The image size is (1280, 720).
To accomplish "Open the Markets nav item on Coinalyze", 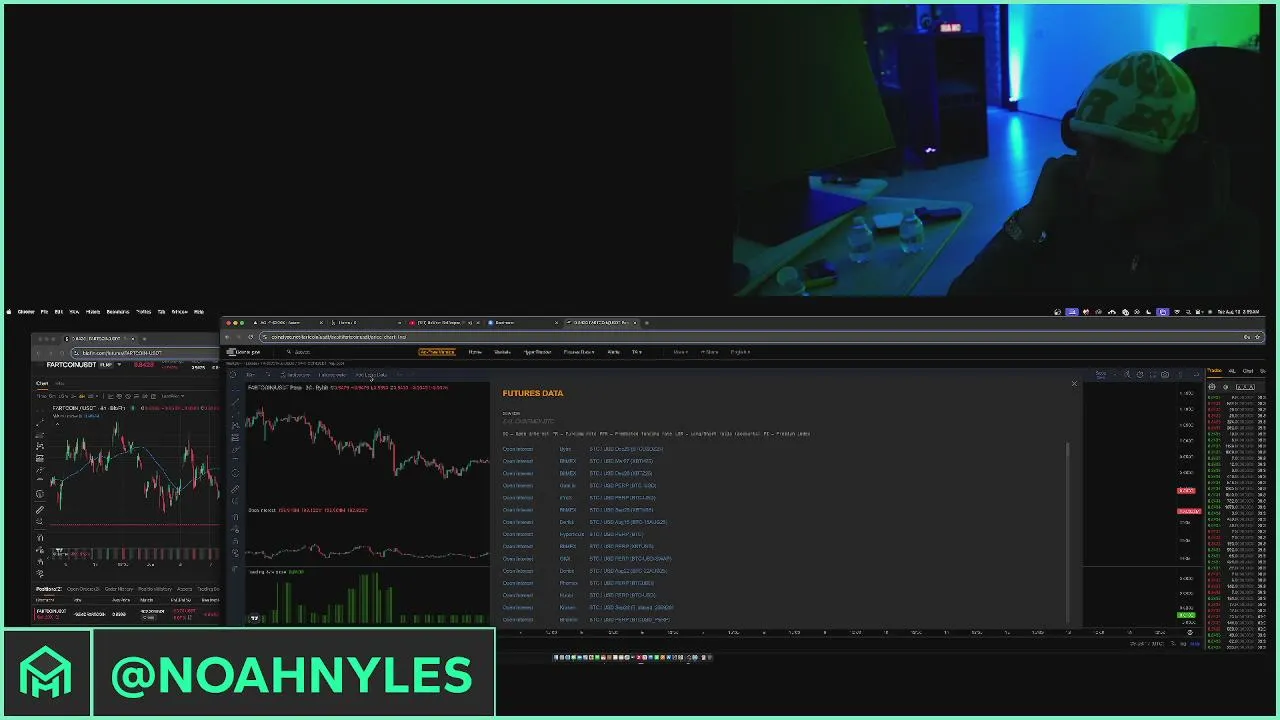I will [x=502, y=352].
